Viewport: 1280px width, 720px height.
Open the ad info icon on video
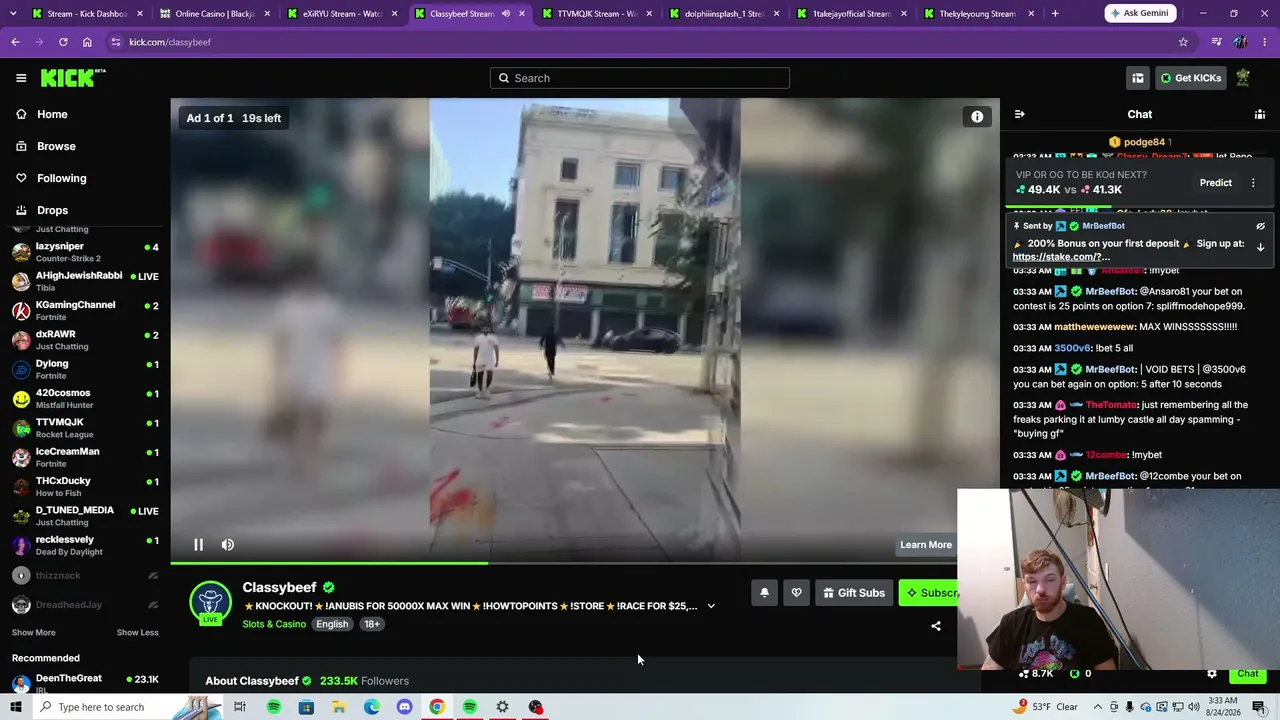(x=977, y=117)
